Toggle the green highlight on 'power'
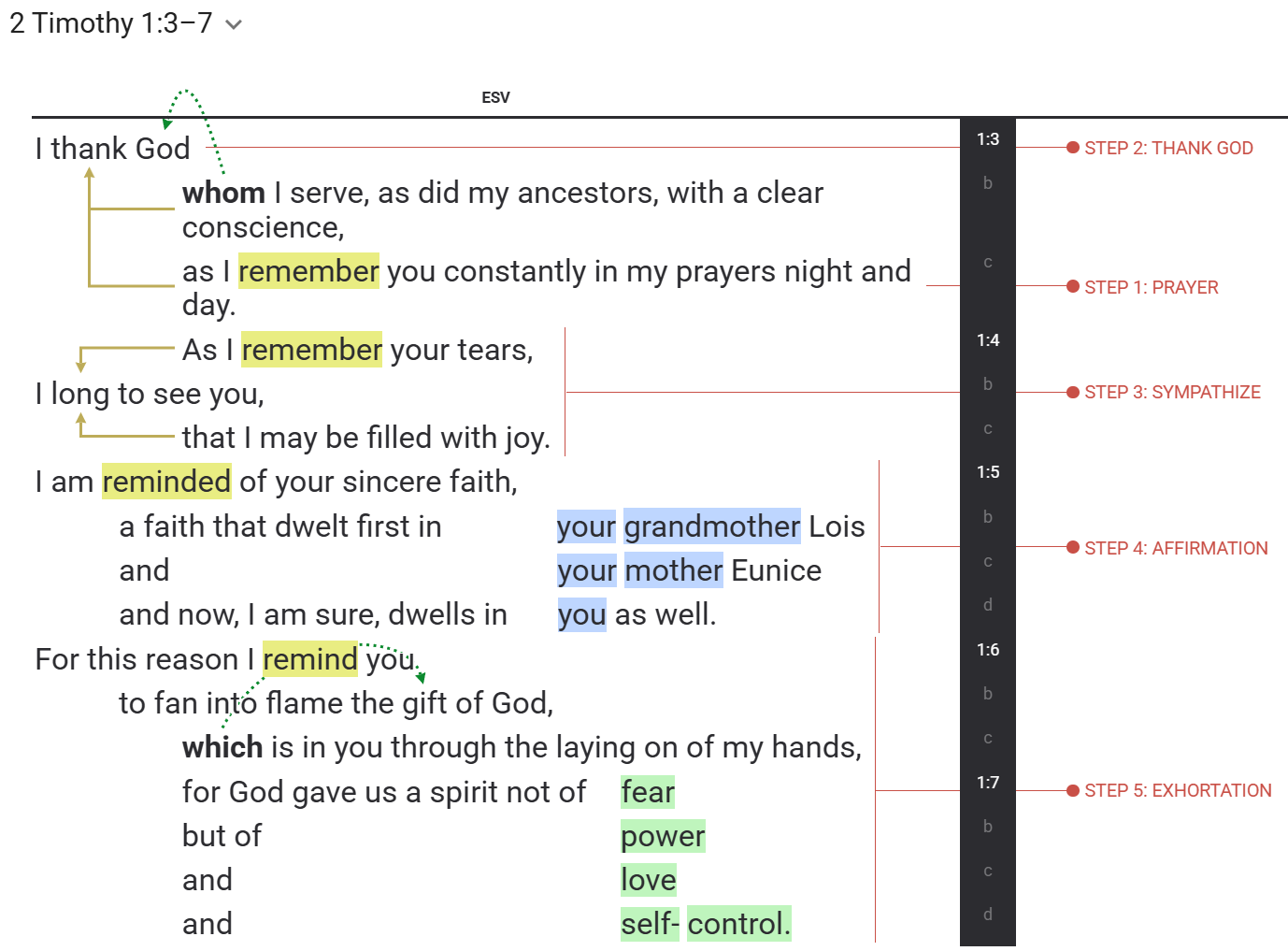 pyautogui.click(x=663, y=835)
